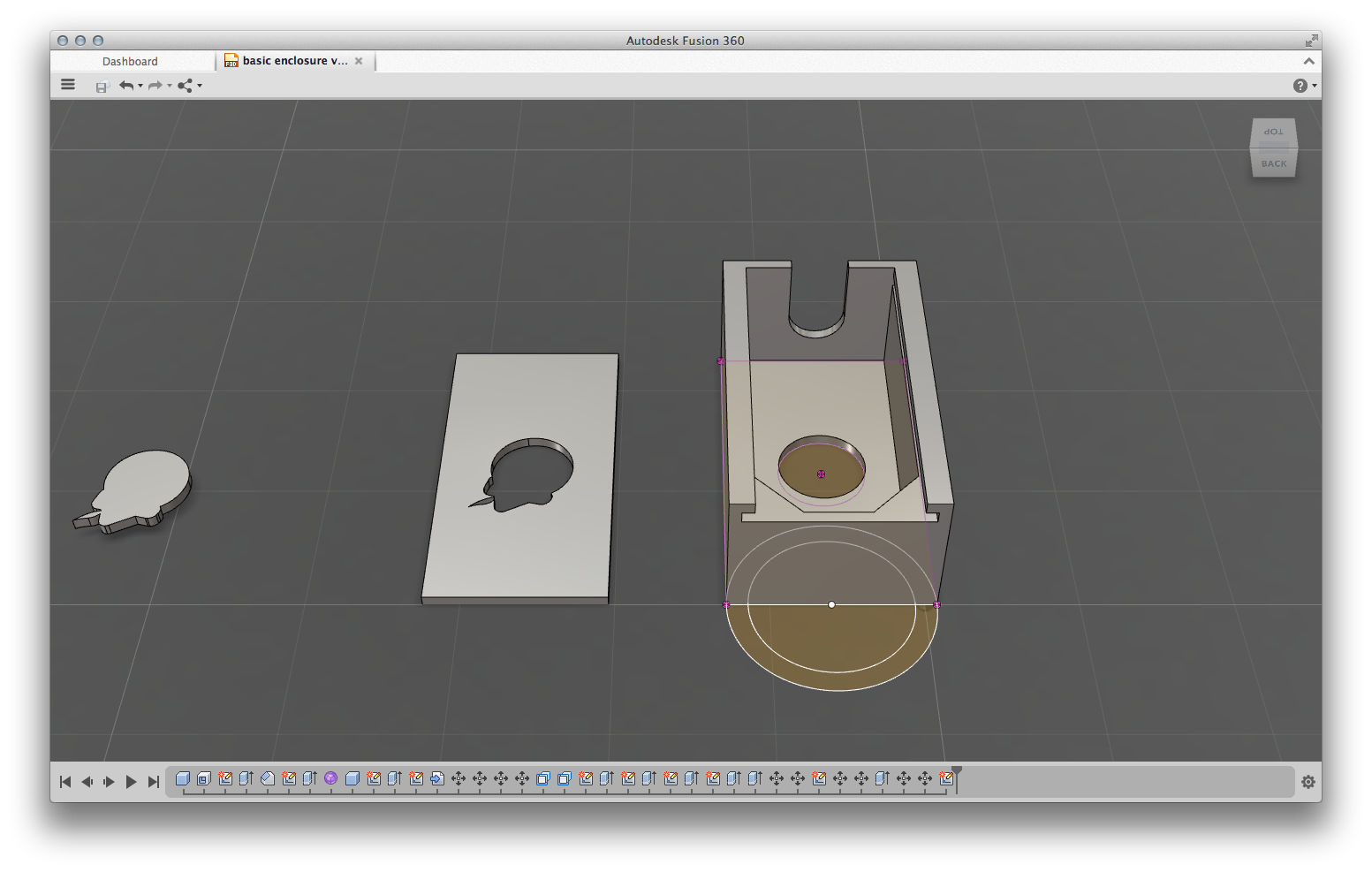Screen dimensions: 1372x872
Task: Toggle full screen with title bar arrows icon
Action: pyautogui.click(x=1311, y=41)
